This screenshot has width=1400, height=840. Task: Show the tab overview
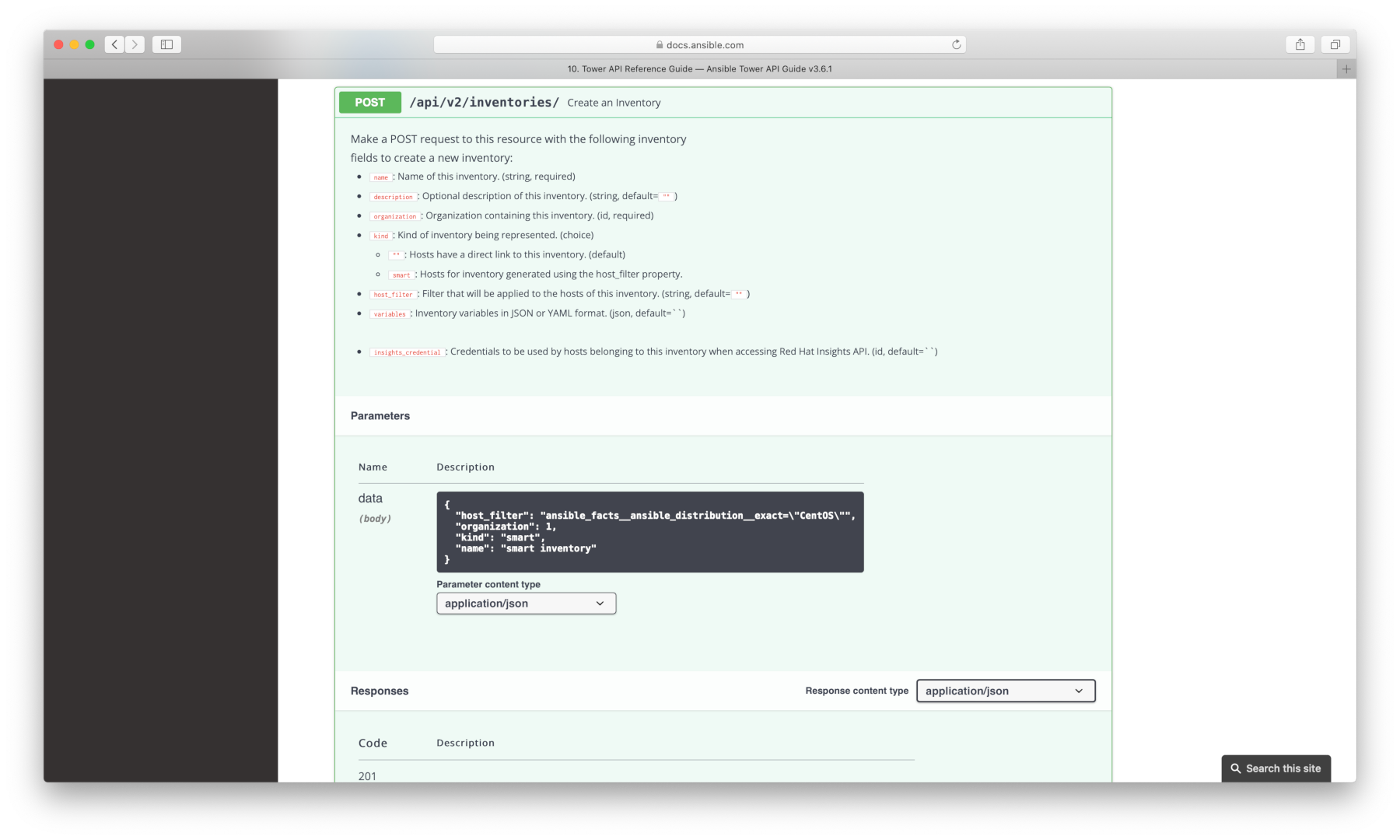coord(1335,44)
